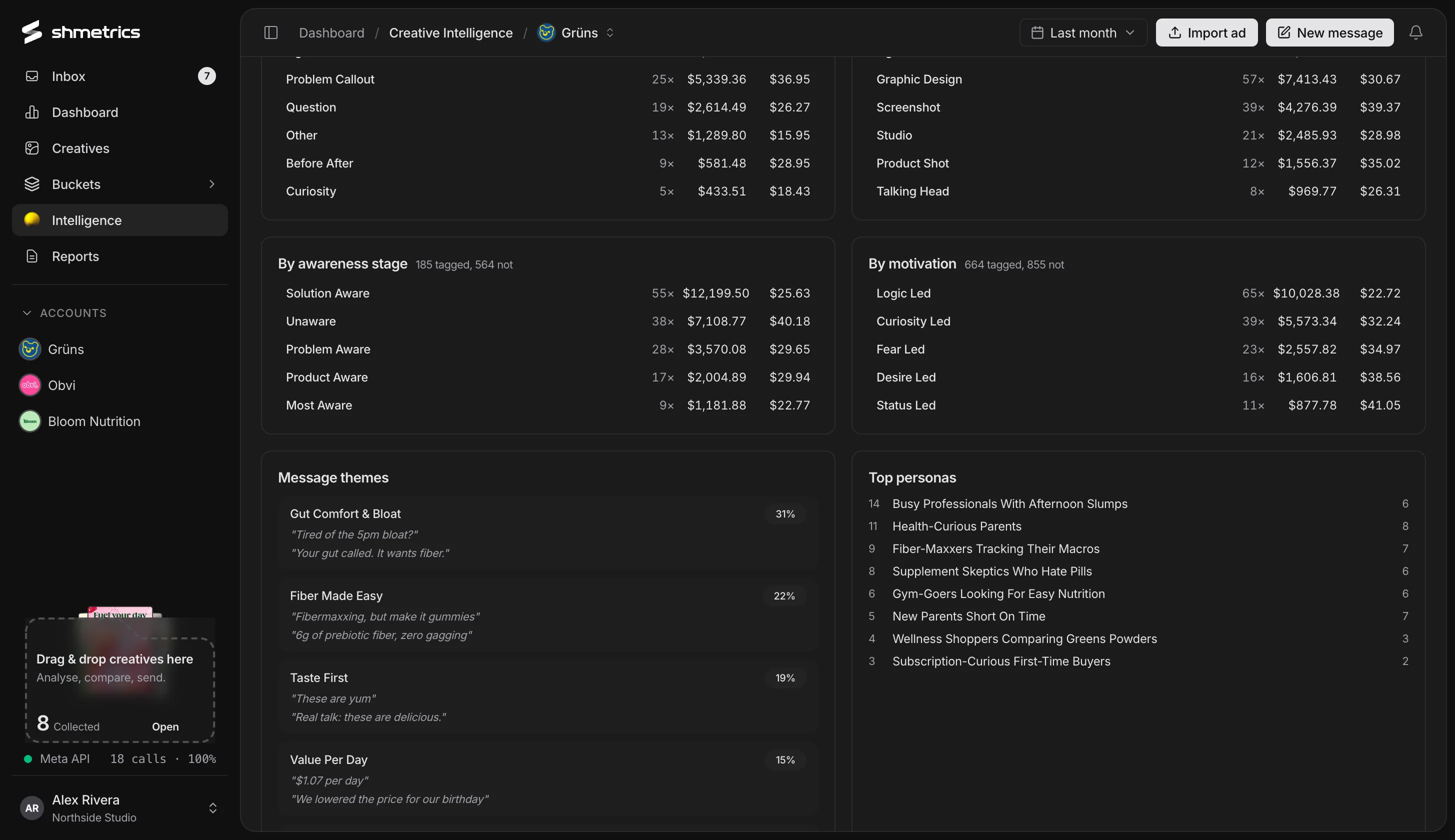Click the AR user avatar
Image resolution: width=1455 pixels, height=840 pixels.
[x=32, y=807]
